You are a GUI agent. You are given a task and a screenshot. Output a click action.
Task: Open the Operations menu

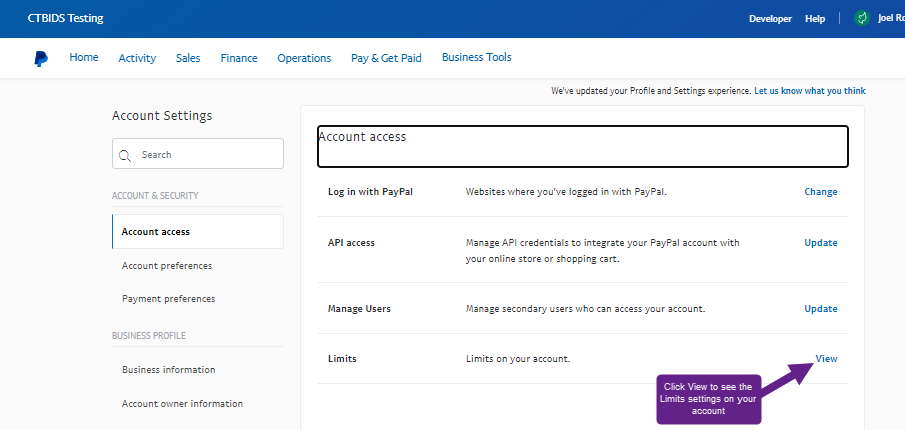pyautogui.click(x=304, y=58)
